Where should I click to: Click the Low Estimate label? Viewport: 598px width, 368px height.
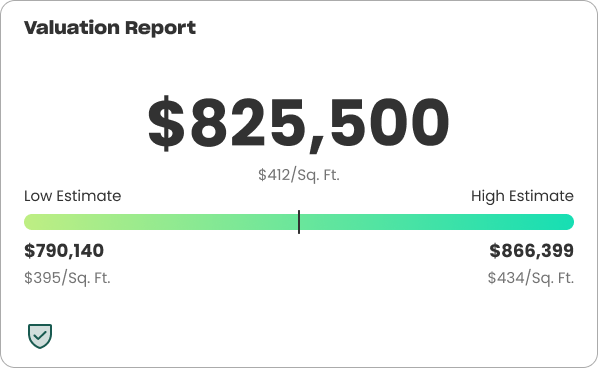coord(72,196)
